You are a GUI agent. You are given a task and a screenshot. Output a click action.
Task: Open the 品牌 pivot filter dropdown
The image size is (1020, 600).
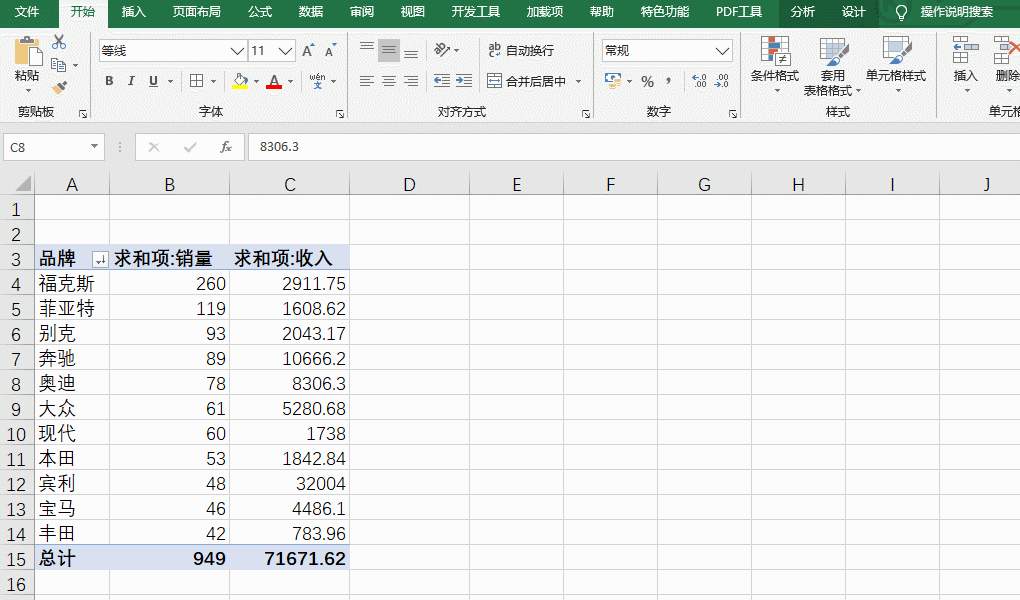tap(100, 260)
